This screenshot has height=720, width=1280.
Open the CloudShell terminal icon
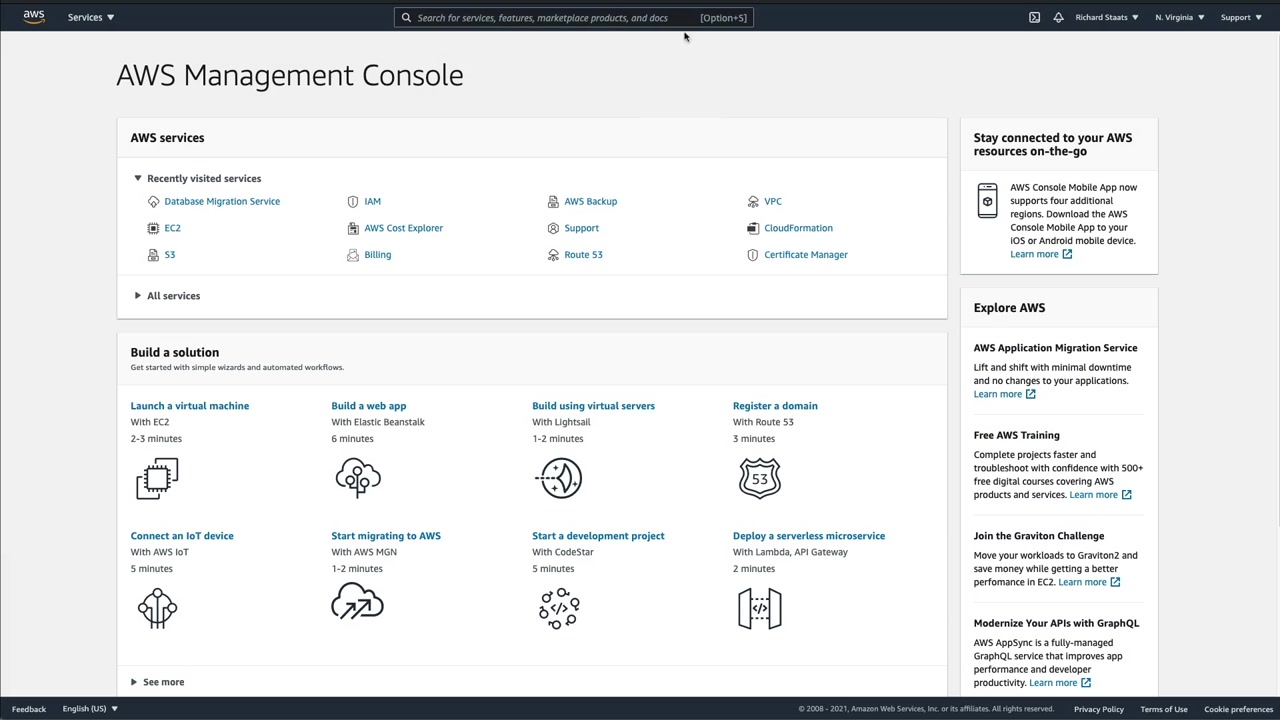pos(1034,17)
